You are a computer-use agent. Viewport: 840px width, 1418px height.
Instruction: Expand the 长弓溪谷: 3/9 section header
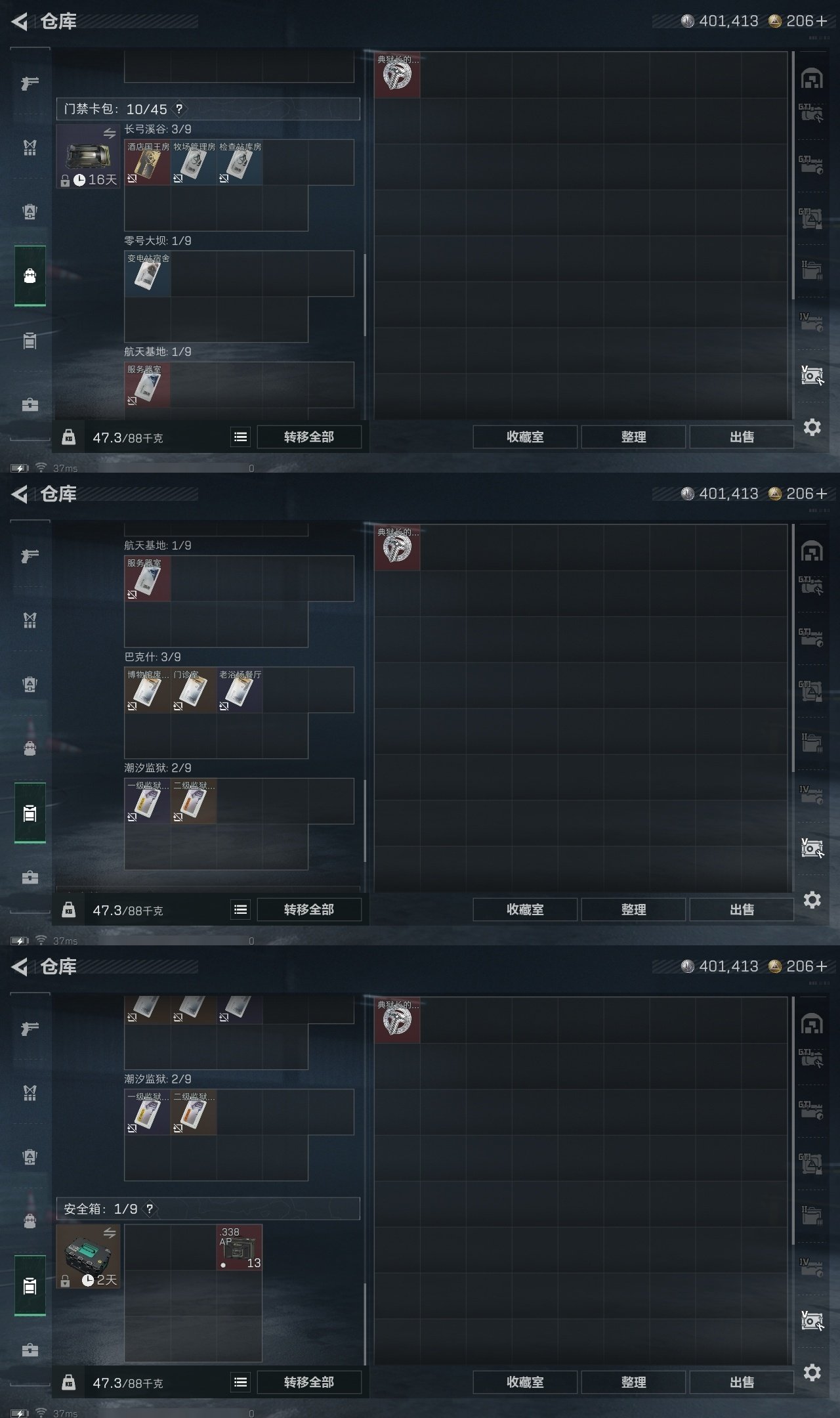pyautogui.click(x=158, y=129)
